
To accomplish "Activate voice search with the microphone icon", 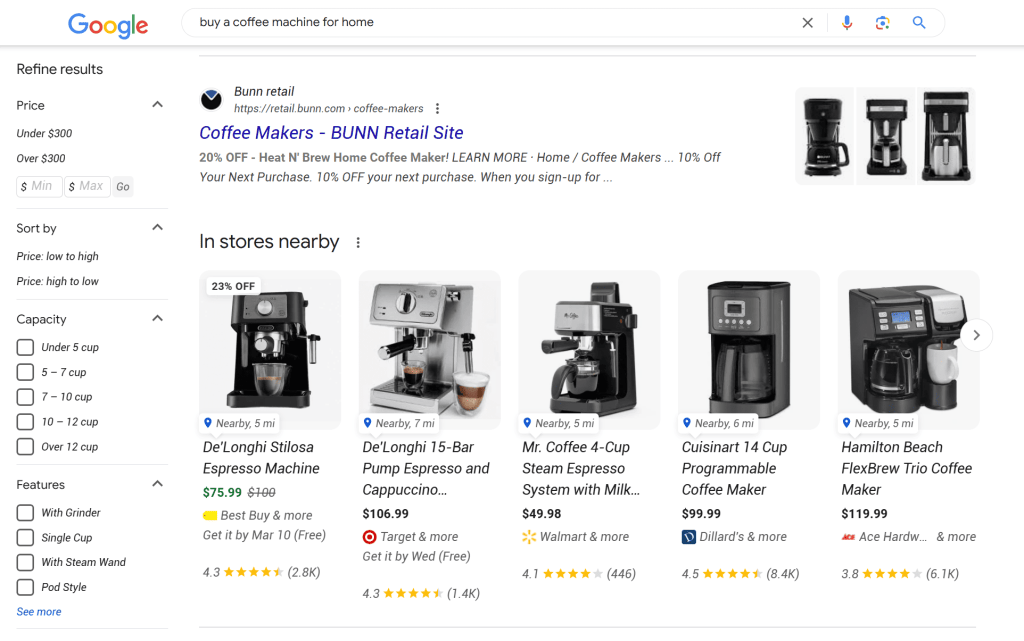I will tap(847, 22).
